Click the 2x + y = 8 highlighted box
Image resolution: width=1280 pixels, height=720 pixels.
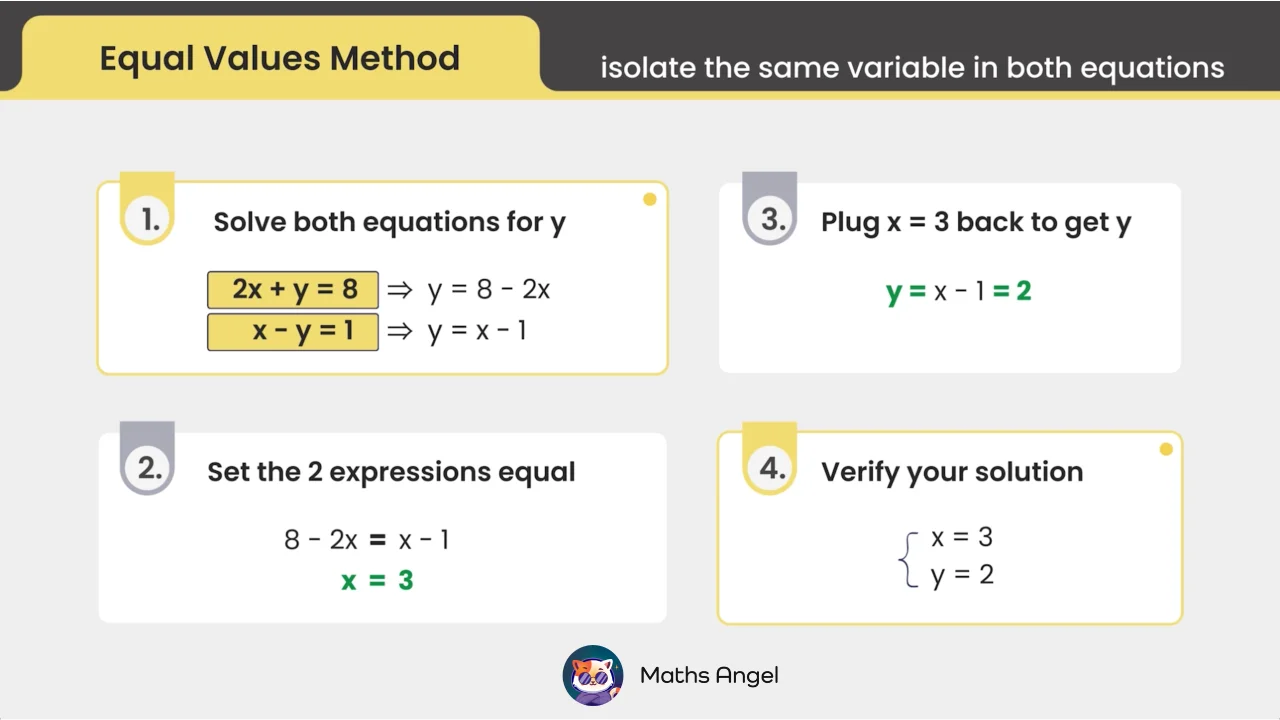[293, 290]
